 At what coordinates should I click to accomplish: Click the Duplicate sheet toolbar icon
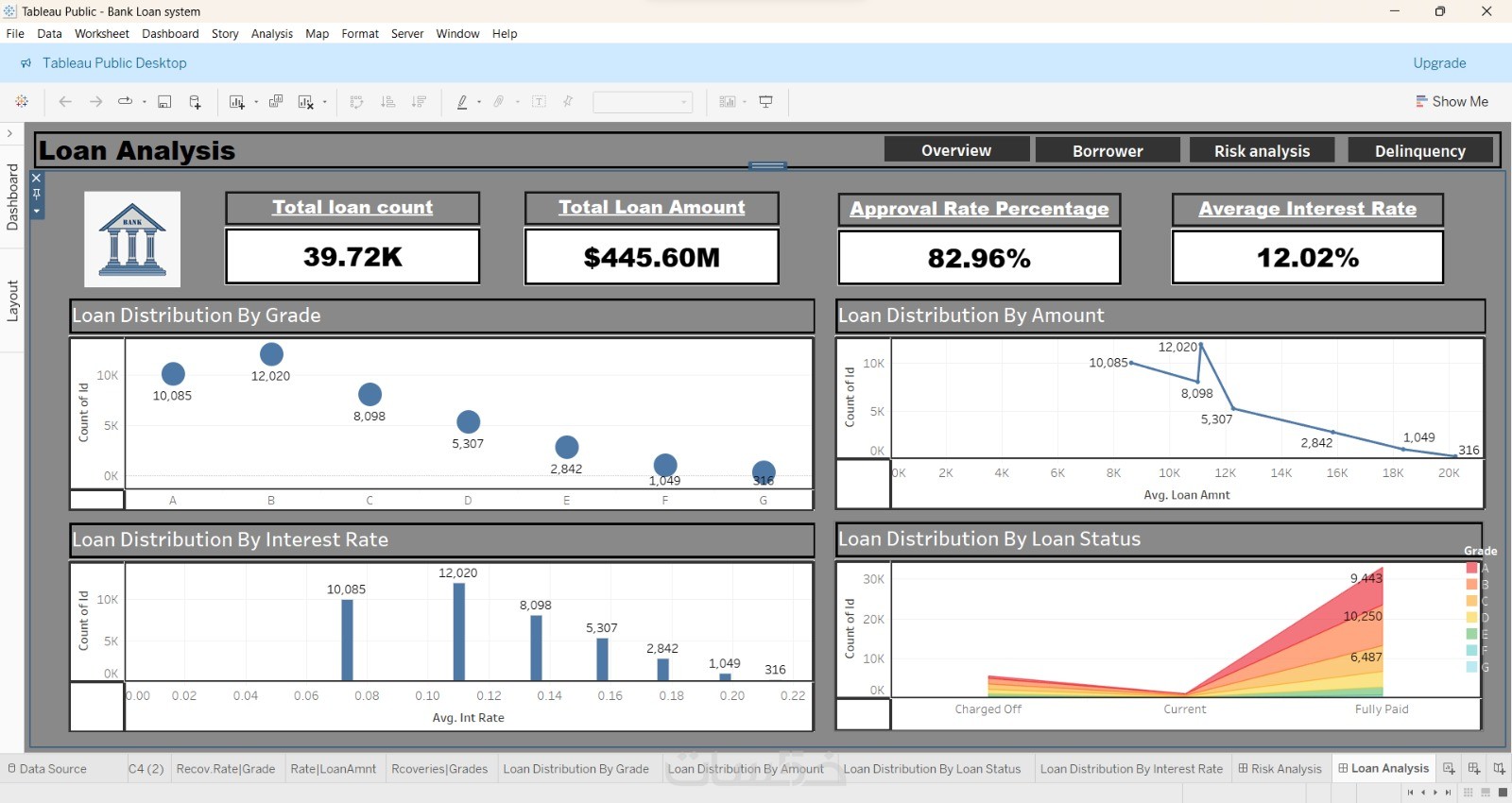click(x=276, y=102)
